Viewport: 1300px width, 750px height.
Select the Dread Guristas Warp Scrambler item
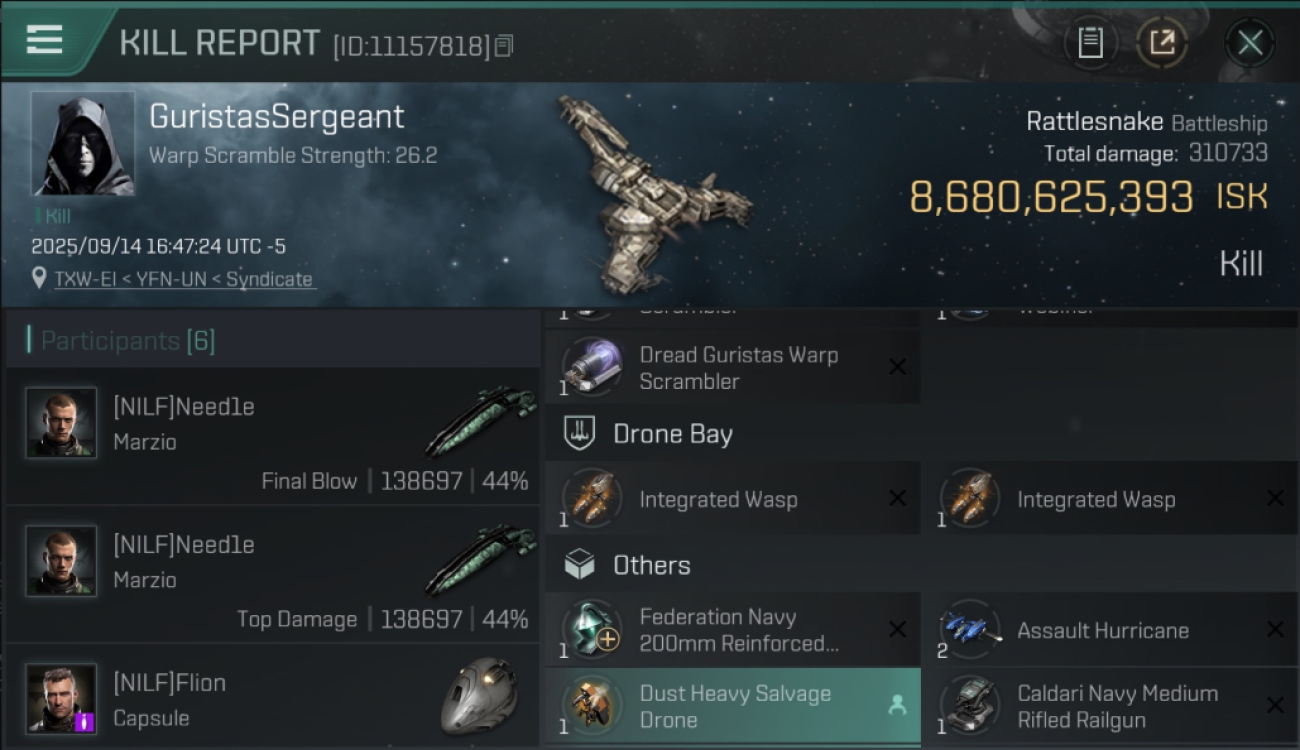coord(738,368)
